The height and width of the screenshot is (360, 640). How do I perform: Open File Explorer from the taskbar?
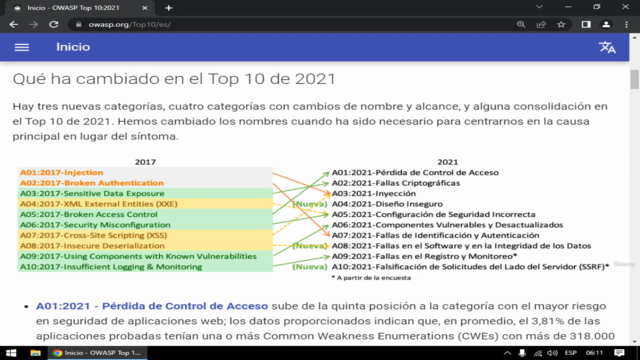click(36, 353)
